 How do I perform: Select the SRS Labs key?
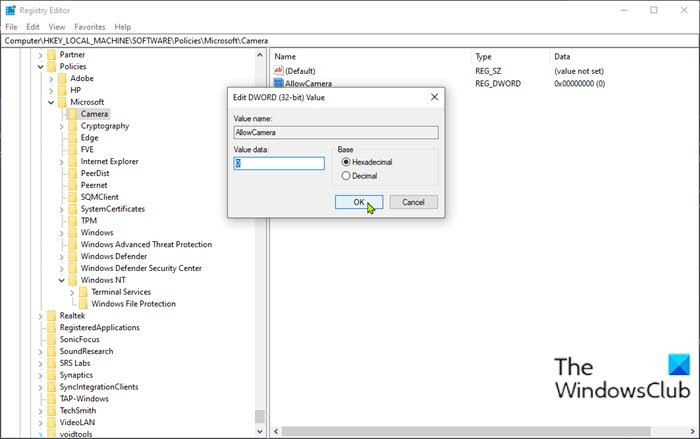coord(75,363)
